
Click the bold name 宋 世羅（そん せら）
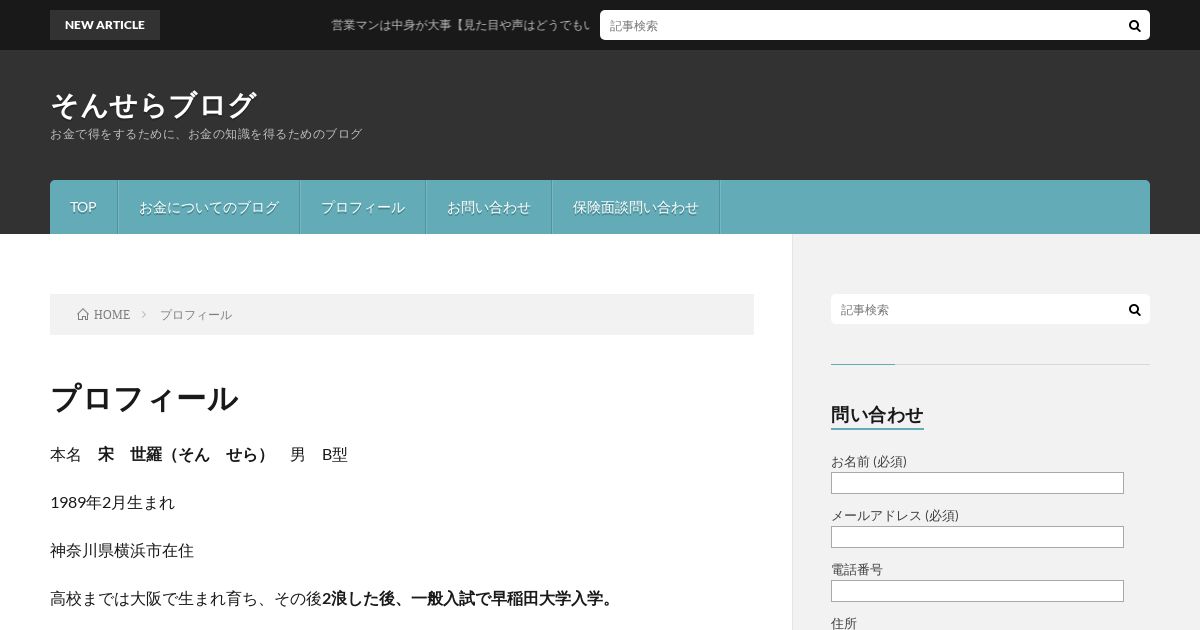coord(186,454)
